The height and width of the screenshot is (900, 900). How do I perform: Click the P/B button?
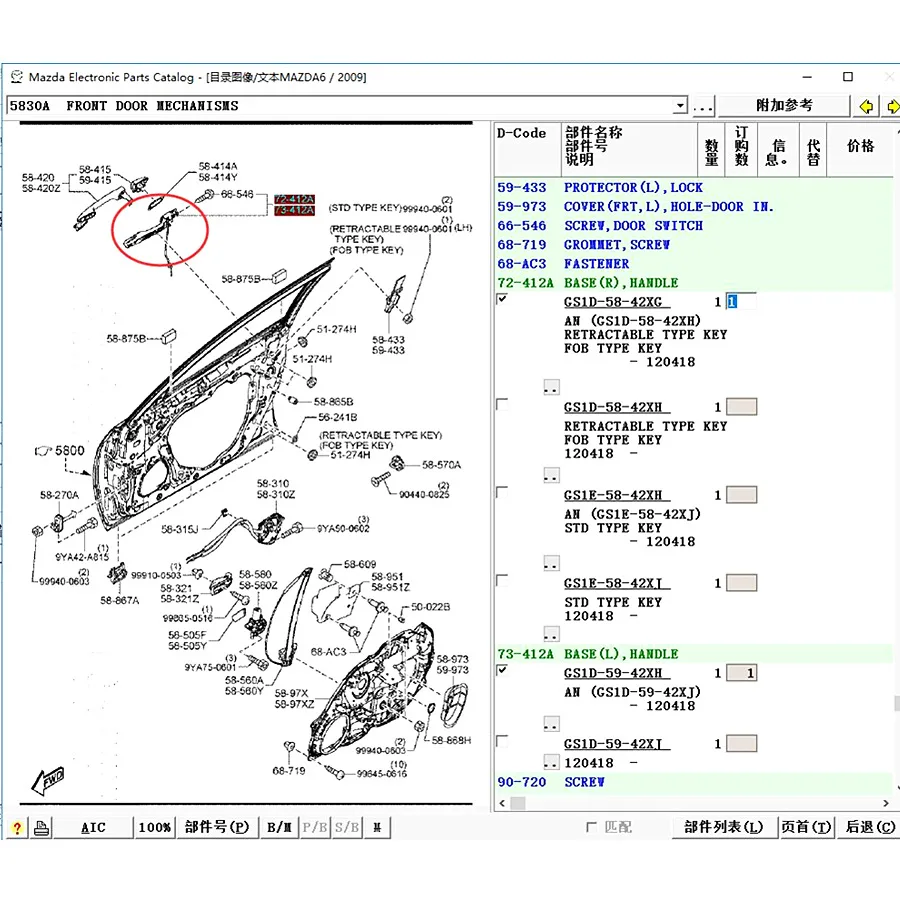tap(315, 828)
